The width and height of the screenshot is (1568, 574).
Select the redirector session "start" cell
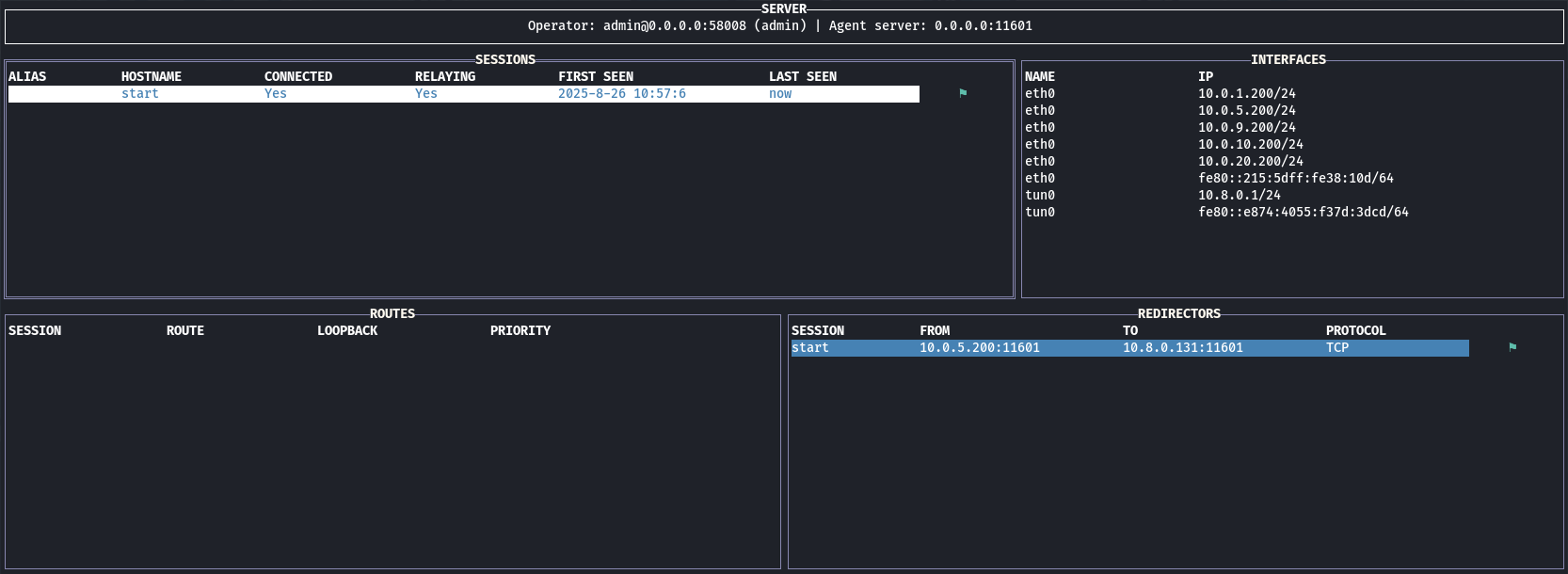tap(810, 348)
